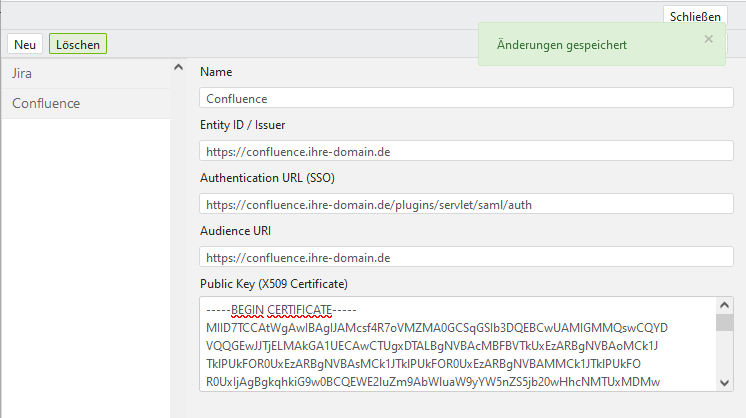Focus the Name input field
The height and width of the screenshot is (418, 746).
(467, 98)
